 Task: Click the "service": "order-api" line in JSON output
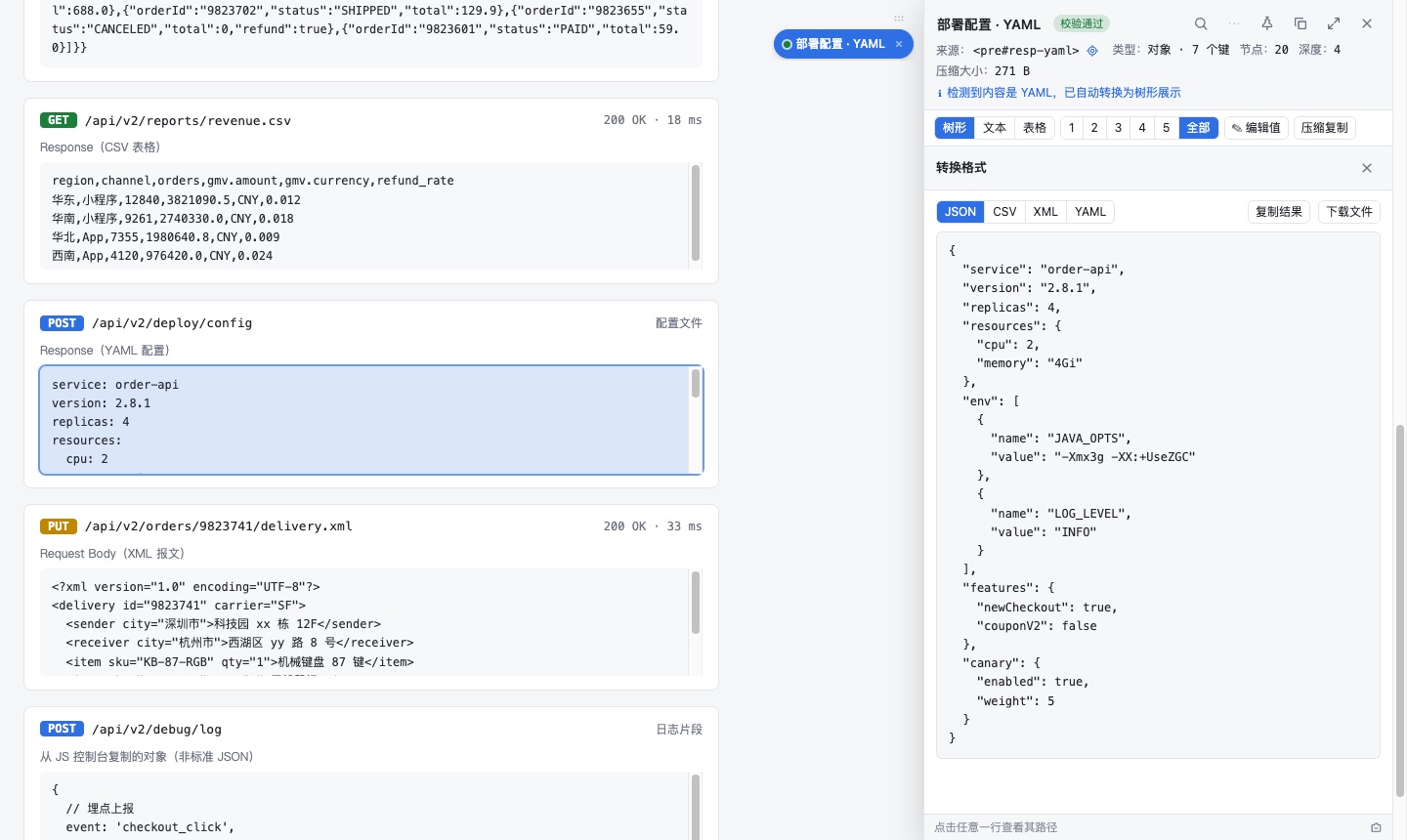click(x=1044, y=270)
